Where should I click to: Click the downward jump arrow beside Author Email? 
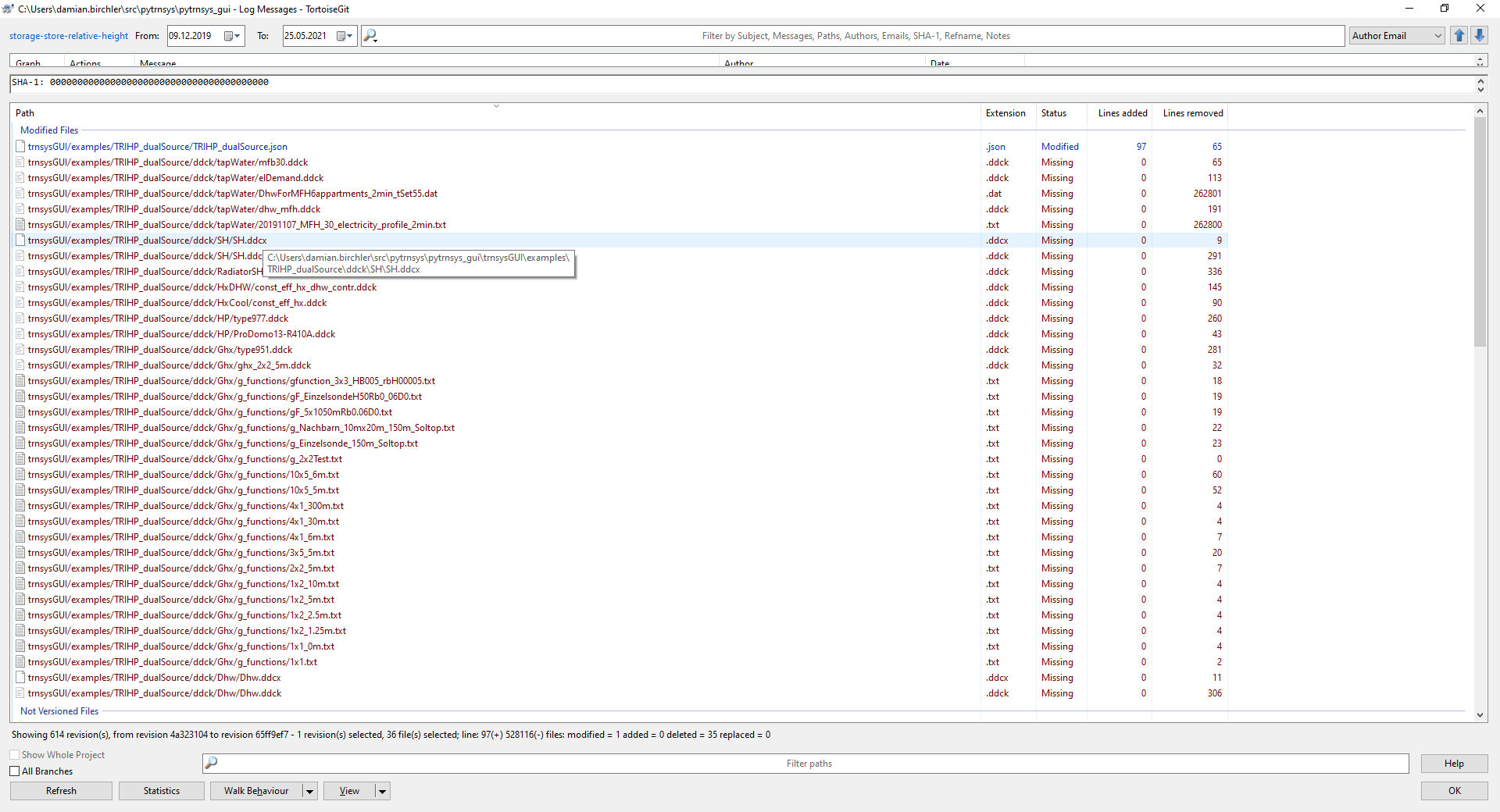point(1479,35)
